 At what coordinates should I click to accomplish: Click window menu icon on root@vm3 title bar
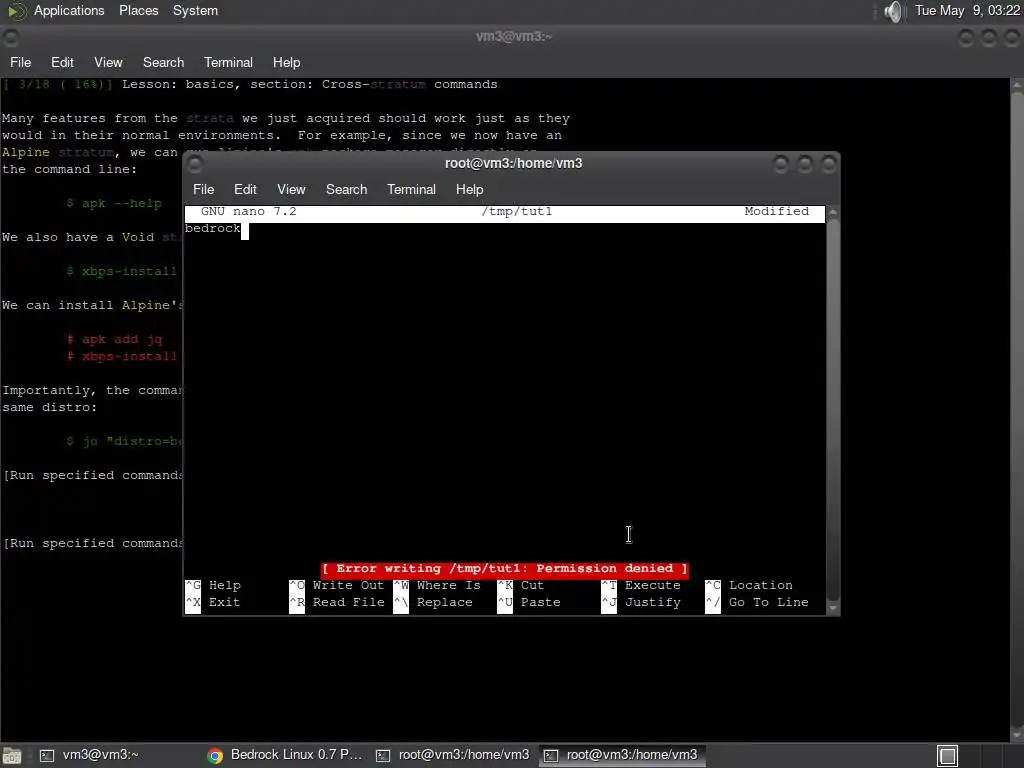pos(195,164)
